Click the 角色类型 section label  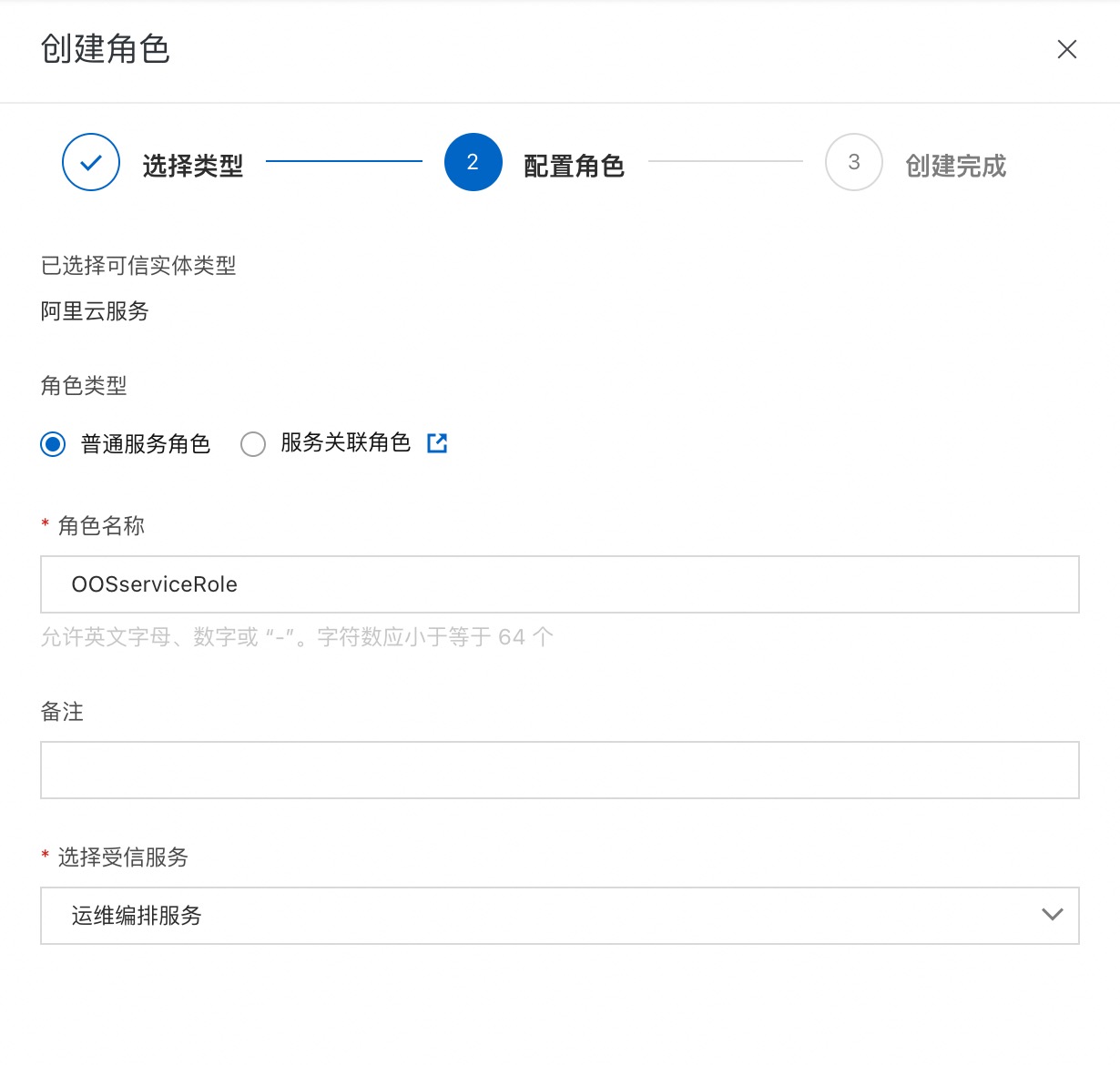coord(84,386)
